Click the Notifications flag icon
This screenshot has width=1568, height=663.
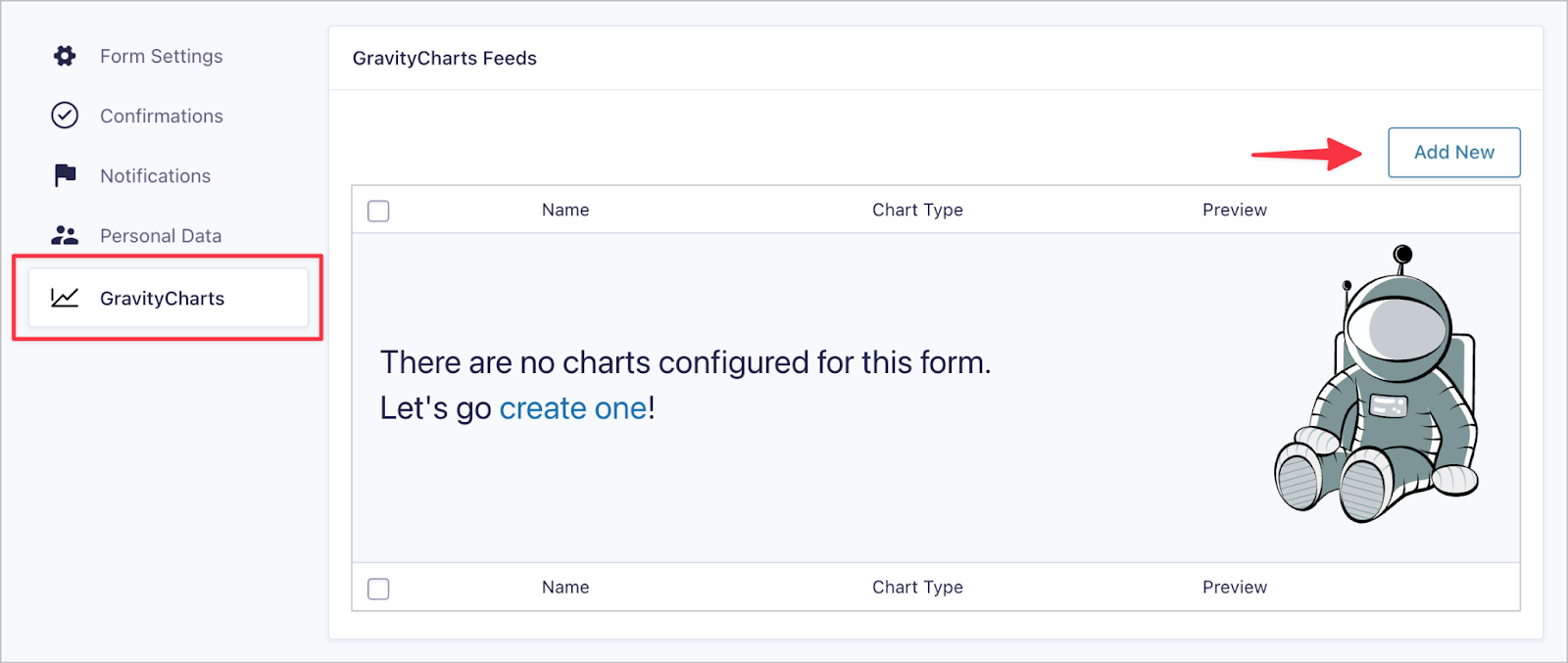pos(65,175)
